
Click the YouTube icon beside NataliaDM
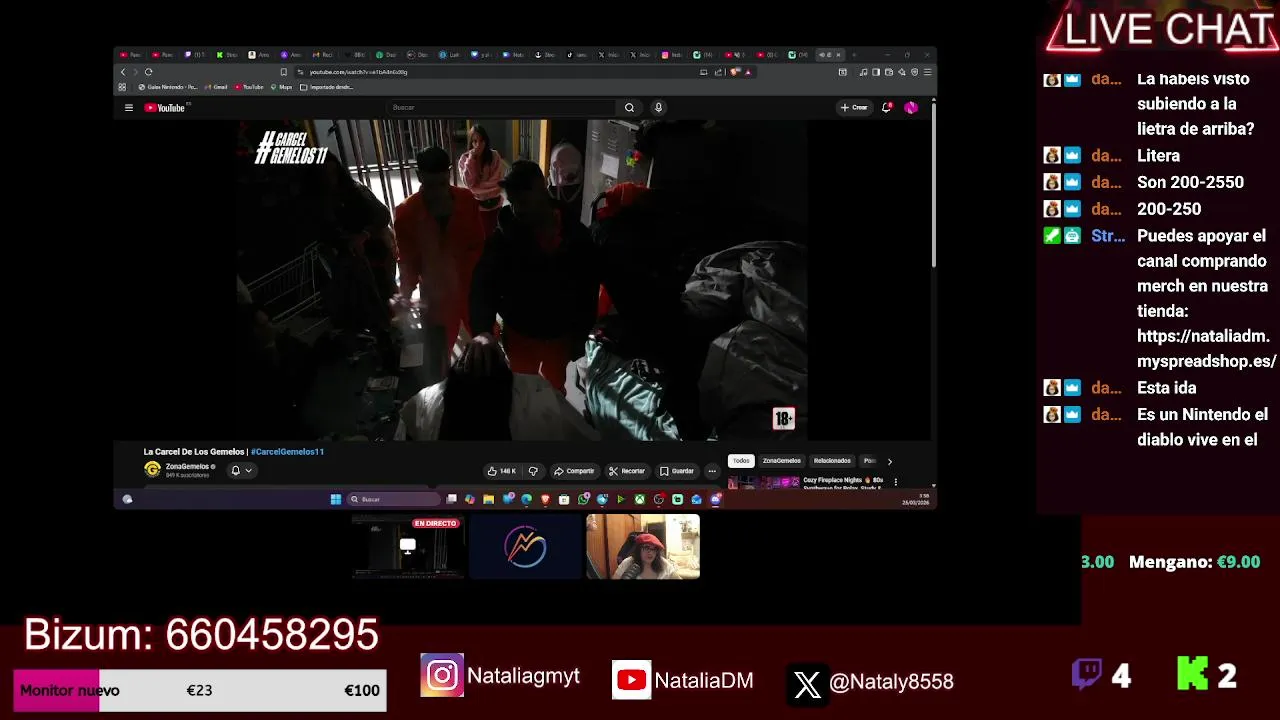tap(631, 680)
